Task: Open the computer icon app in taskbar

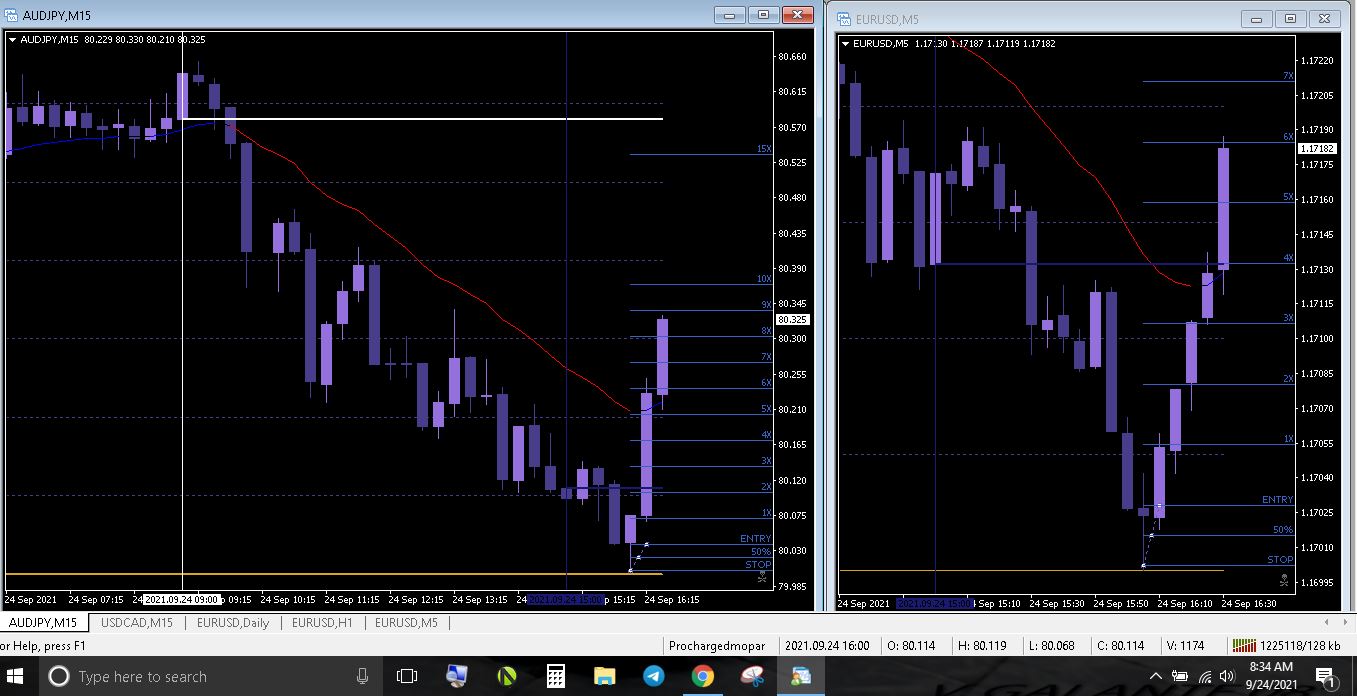Action: [x=457, y=677]
